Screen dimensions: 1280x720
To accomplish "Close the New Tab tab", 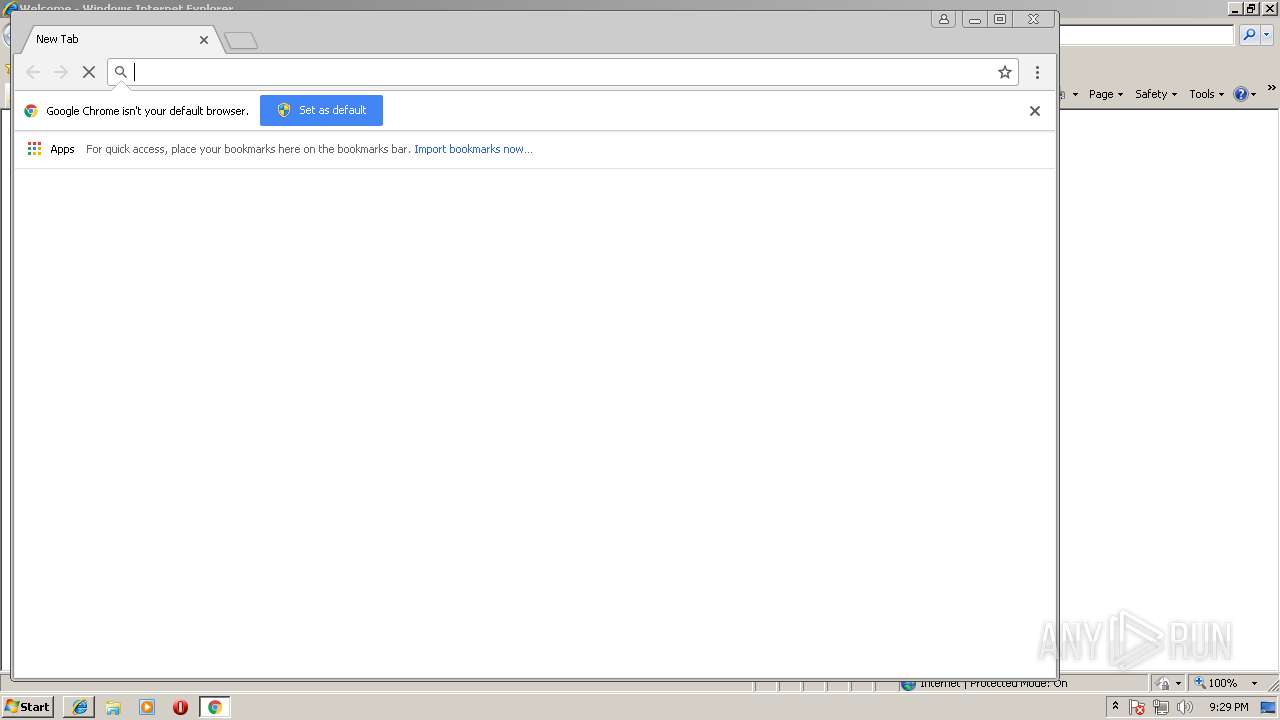I will point(204,40).
